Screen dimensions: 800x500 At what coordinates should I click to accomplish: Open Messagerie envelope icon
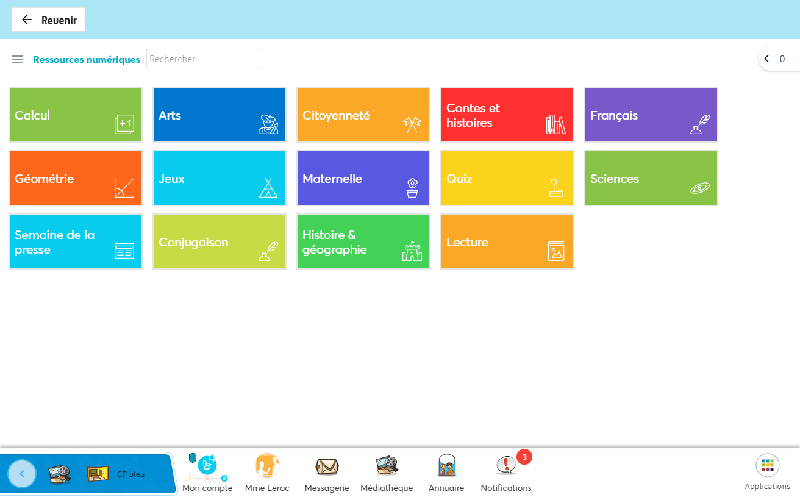(x=326, y=467)
